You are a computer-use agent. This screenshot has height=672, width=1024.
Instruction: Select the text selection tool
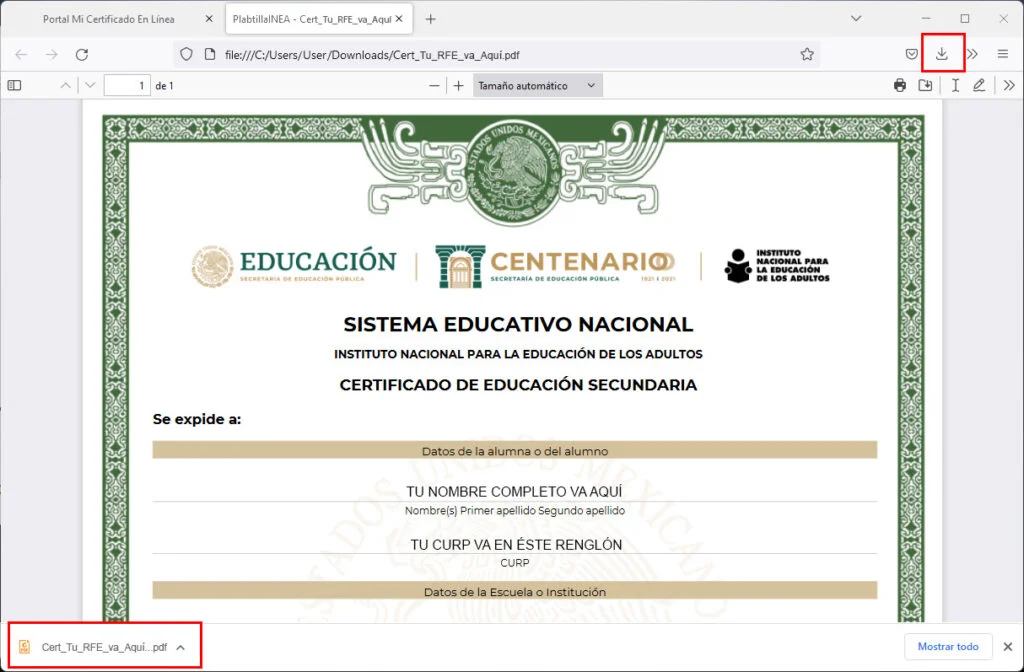tap(954, 85)
